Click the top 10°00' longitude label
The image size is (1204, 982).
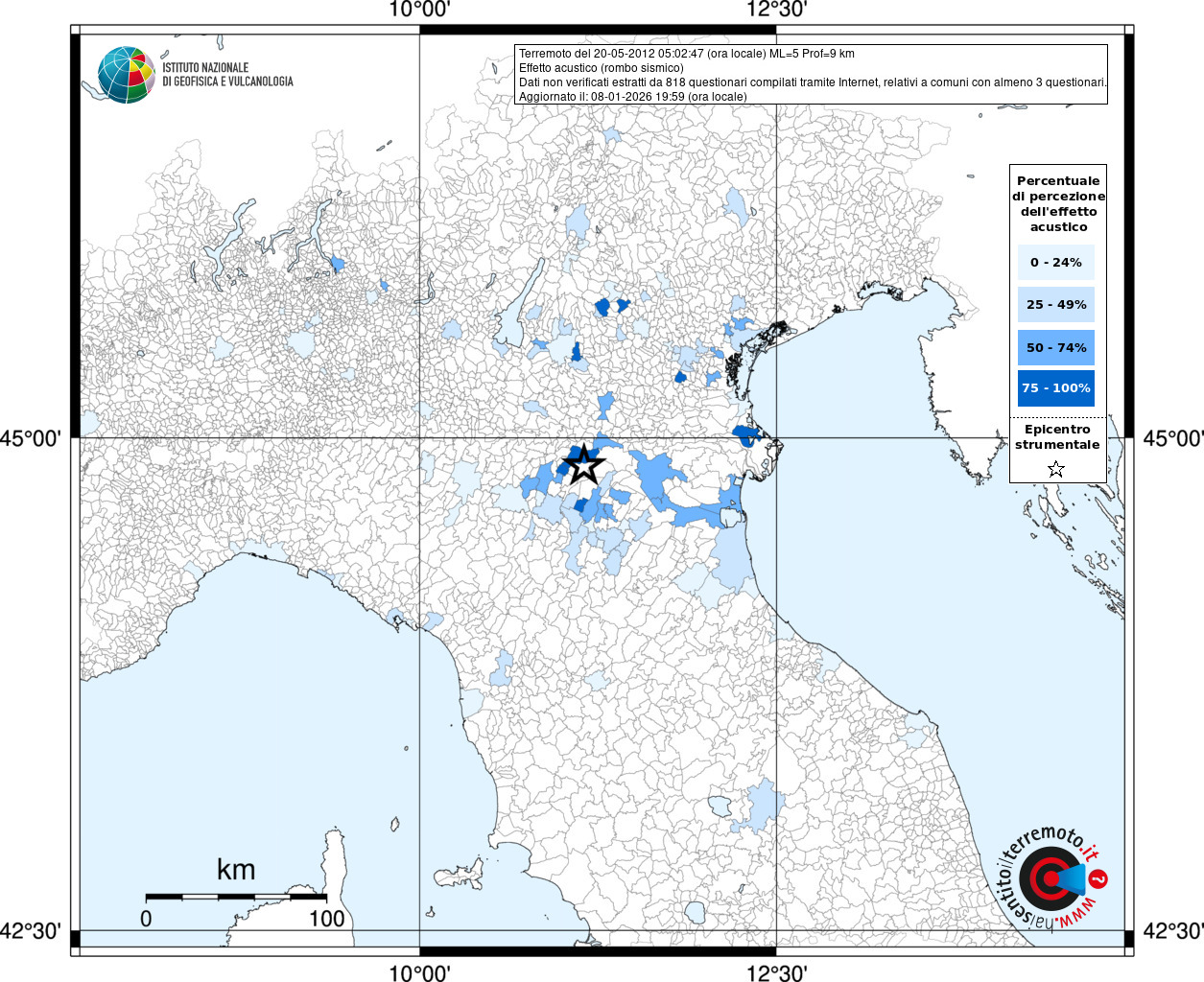pyautogui.click(x=419, y=10)
